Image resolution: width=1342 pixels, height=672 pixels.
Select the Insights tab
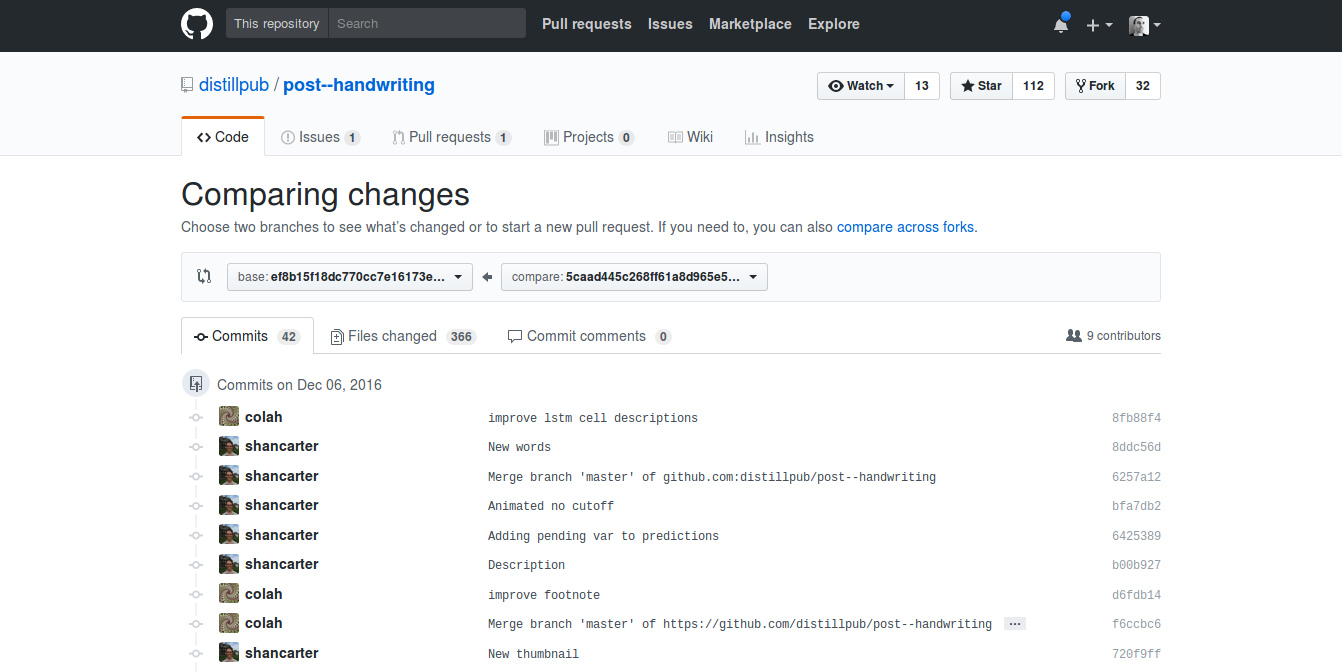[x=779, y=137]
